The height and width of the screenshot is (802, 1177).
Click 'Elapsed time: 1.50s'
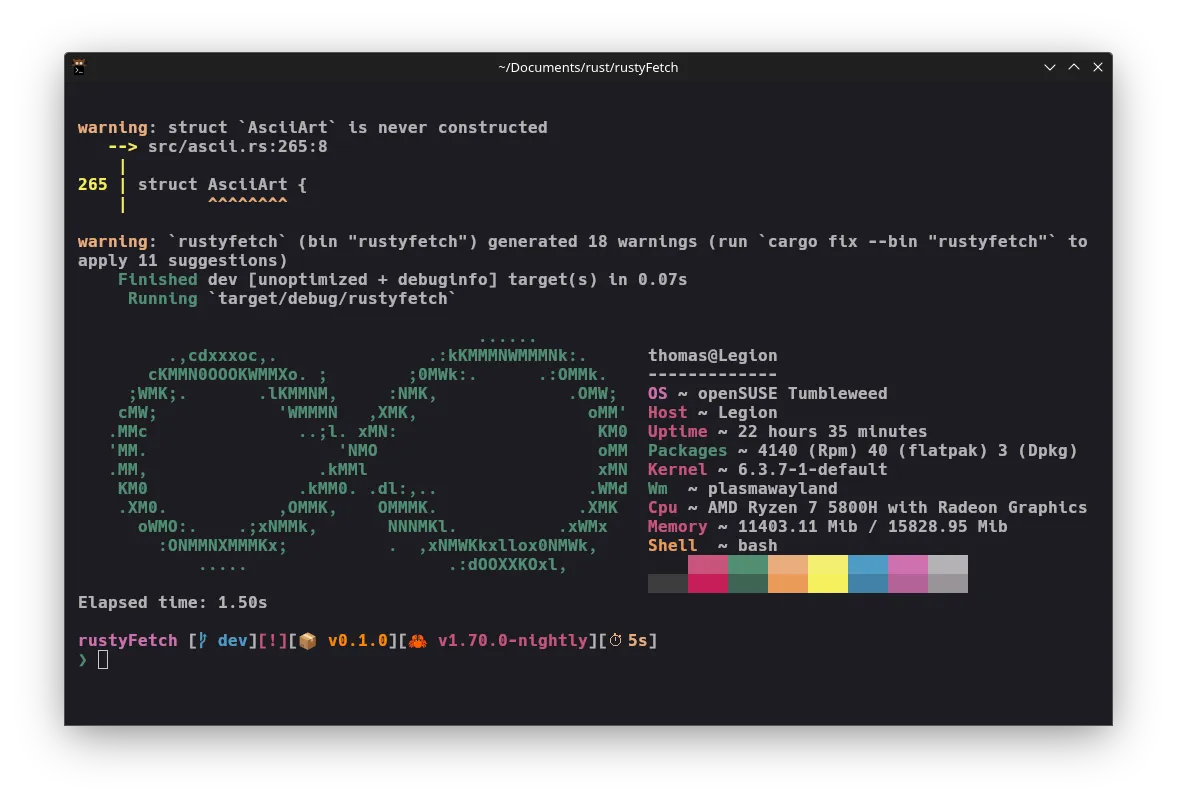[x=172, y=603]
